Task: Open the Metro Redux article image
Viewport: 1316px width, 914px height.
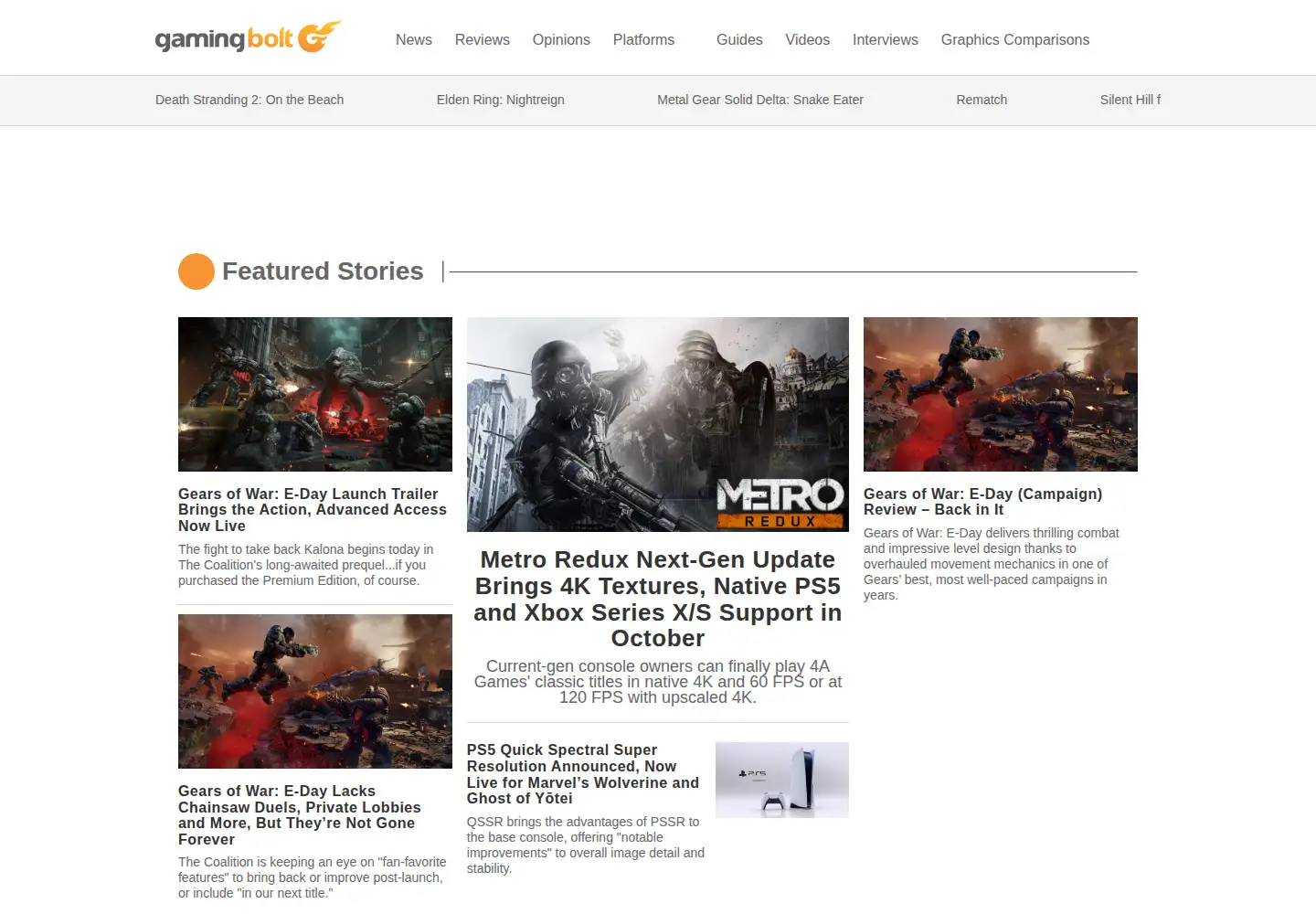Action: pos(658,424)
